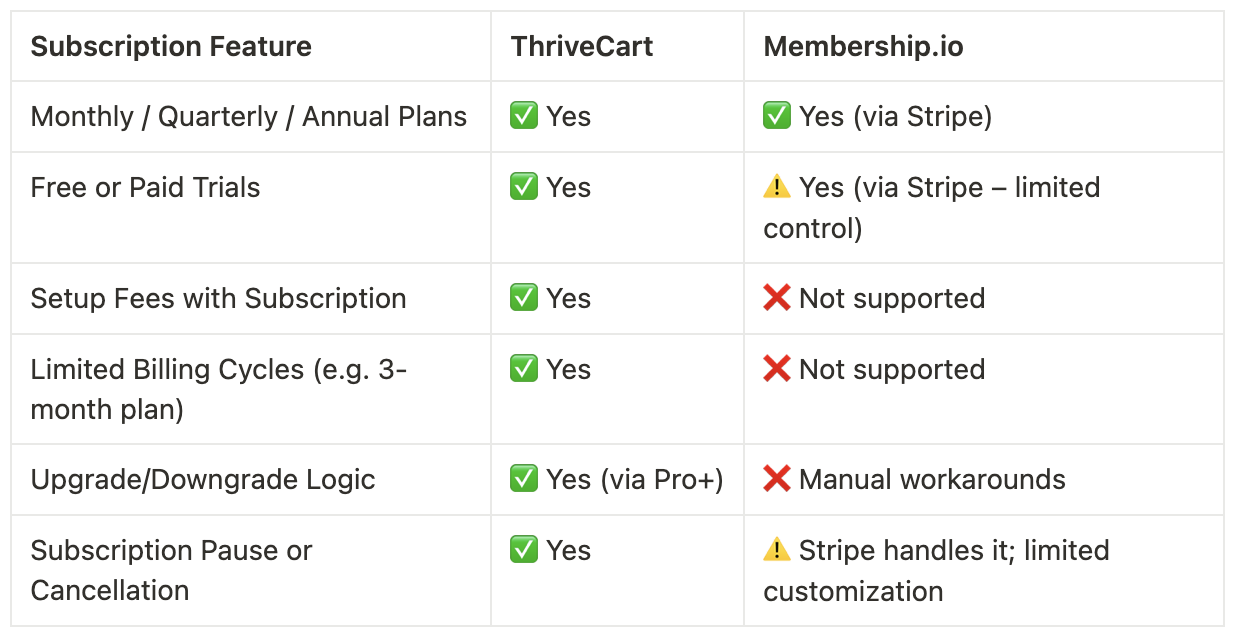1240x644 pixels.
Task: Click green checkmark beside 'Yes (via Pro+)'
Action: point(524,479)
